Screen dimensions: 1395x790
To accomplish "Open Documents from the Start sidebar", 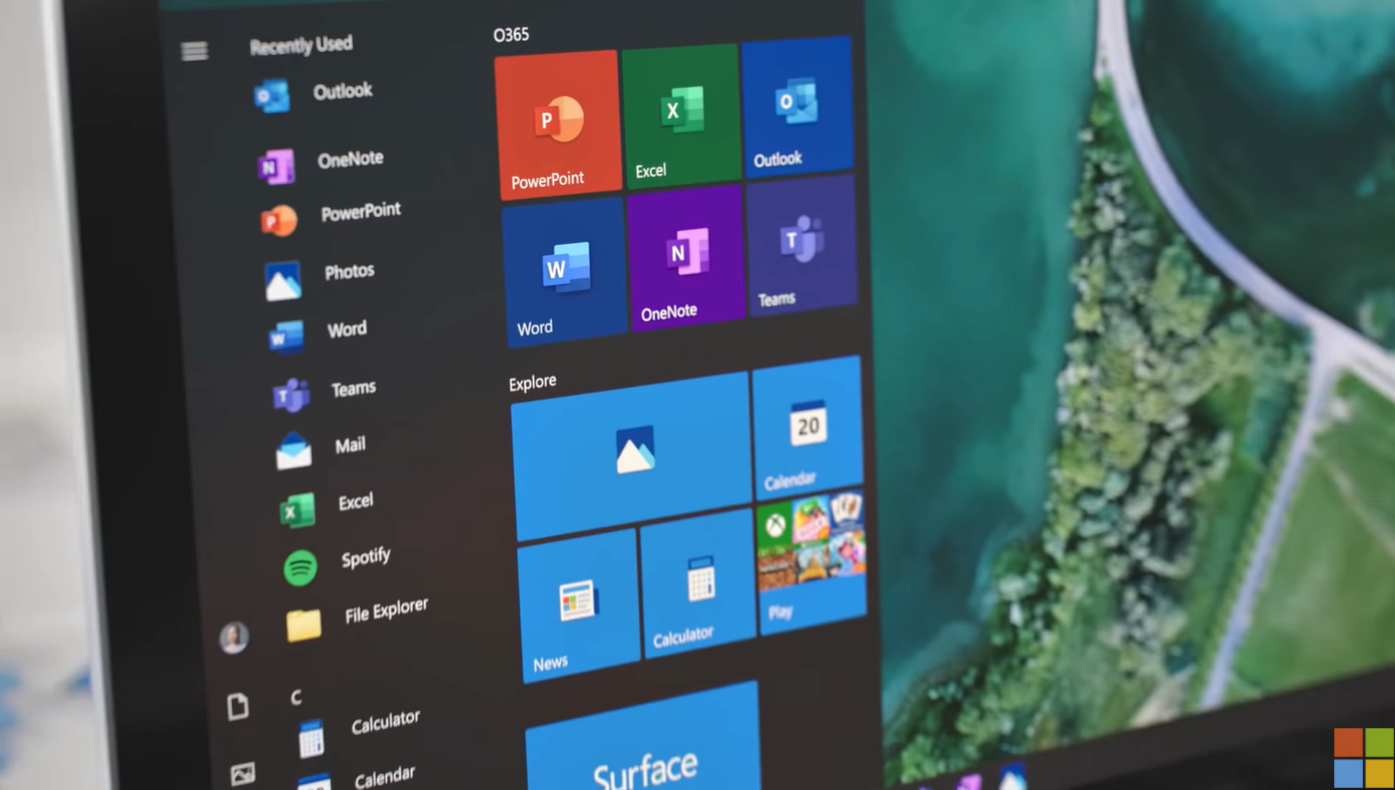I will click(238, 706).
